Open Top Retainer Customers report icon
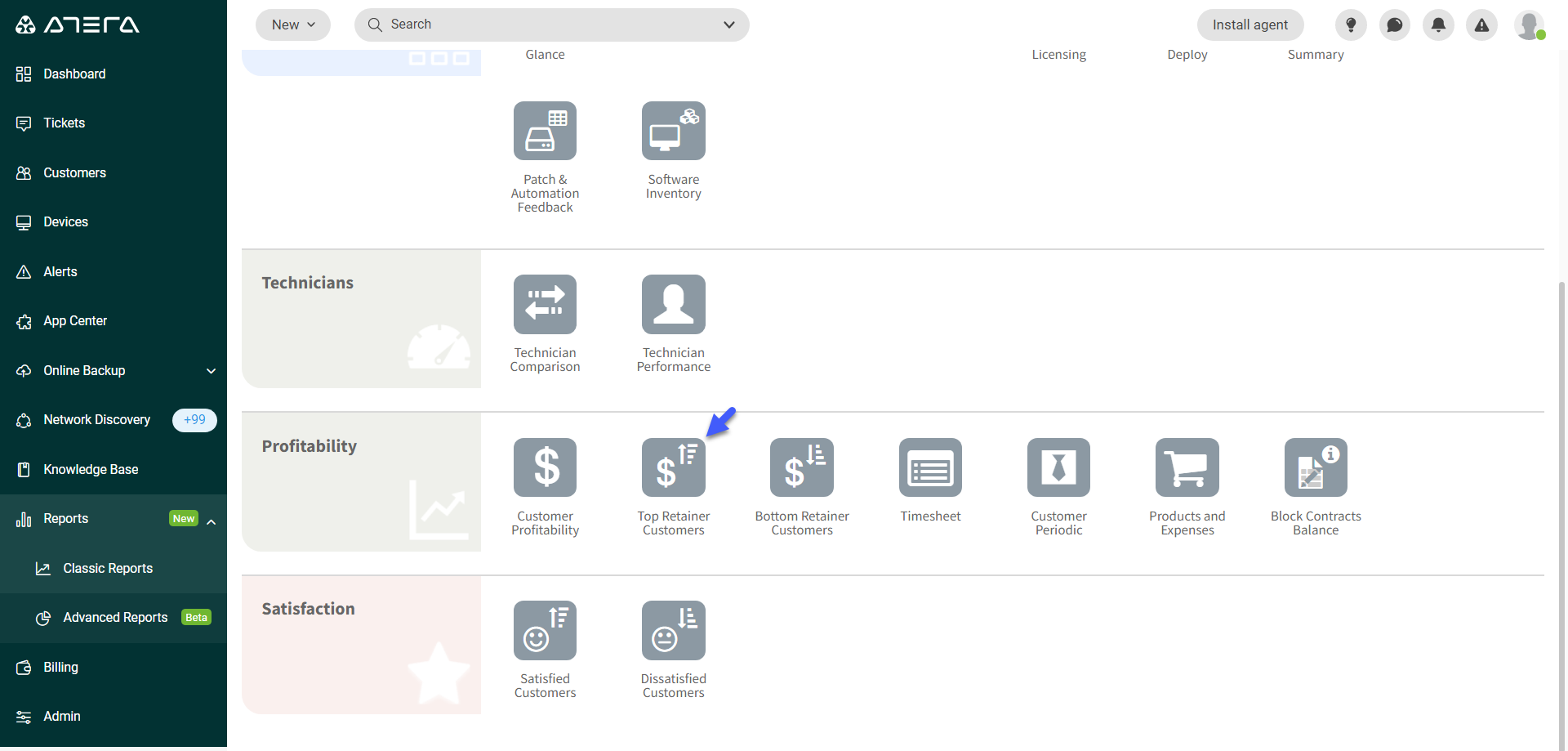 (673, 467)
